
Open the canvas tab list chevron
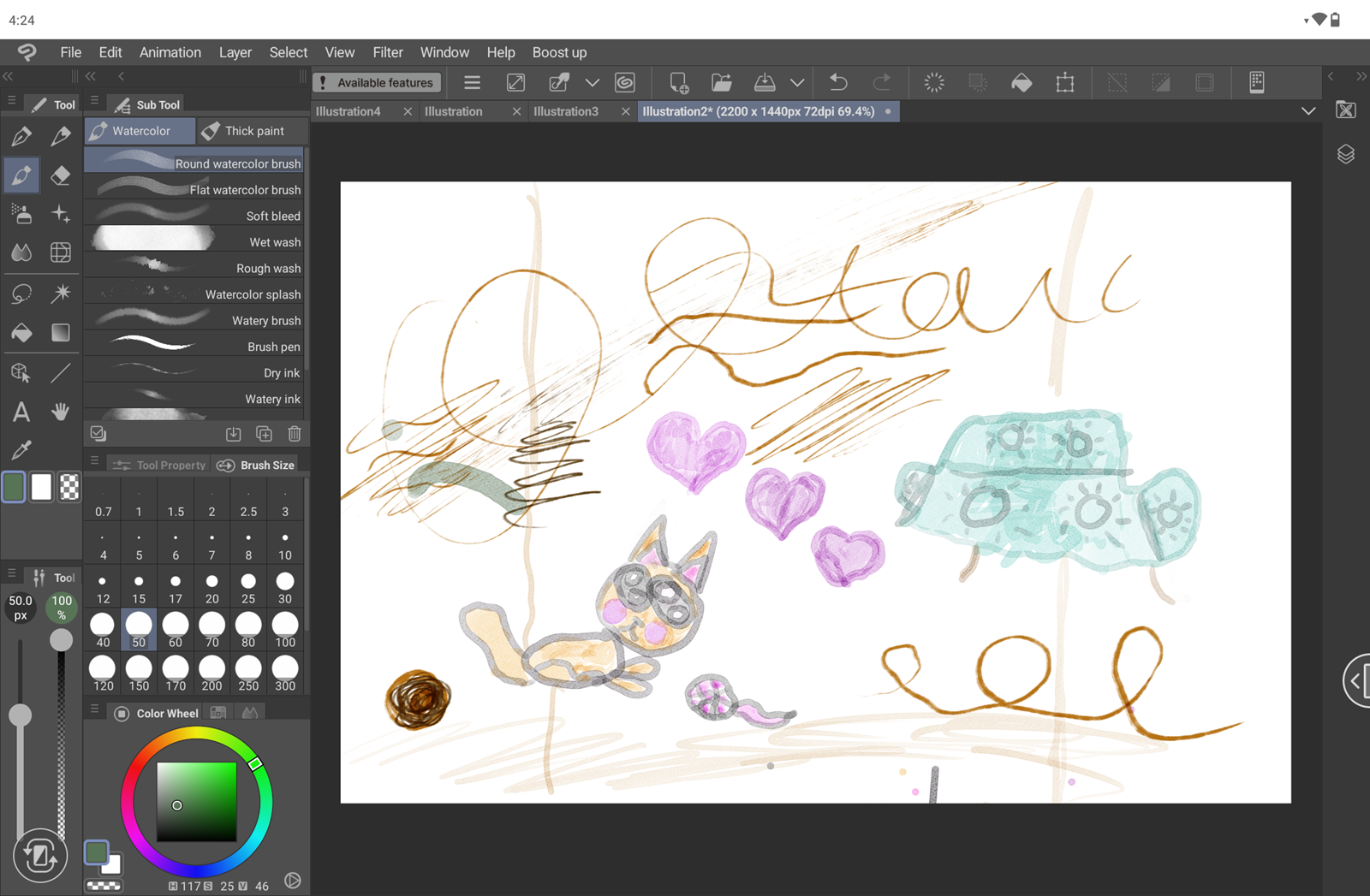1307,111
